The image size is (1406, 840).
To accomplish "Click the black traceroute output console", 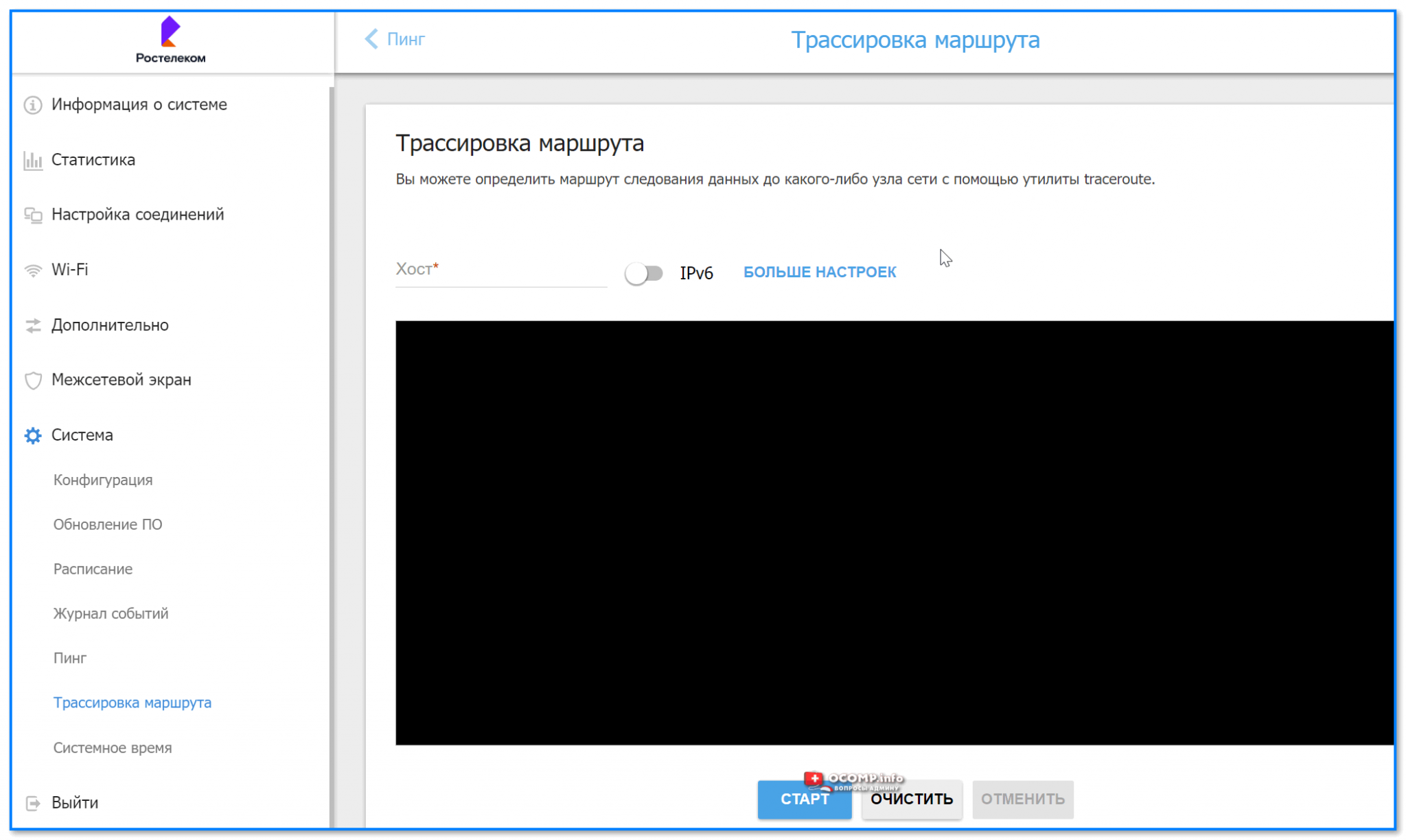I will coord(895,533).
